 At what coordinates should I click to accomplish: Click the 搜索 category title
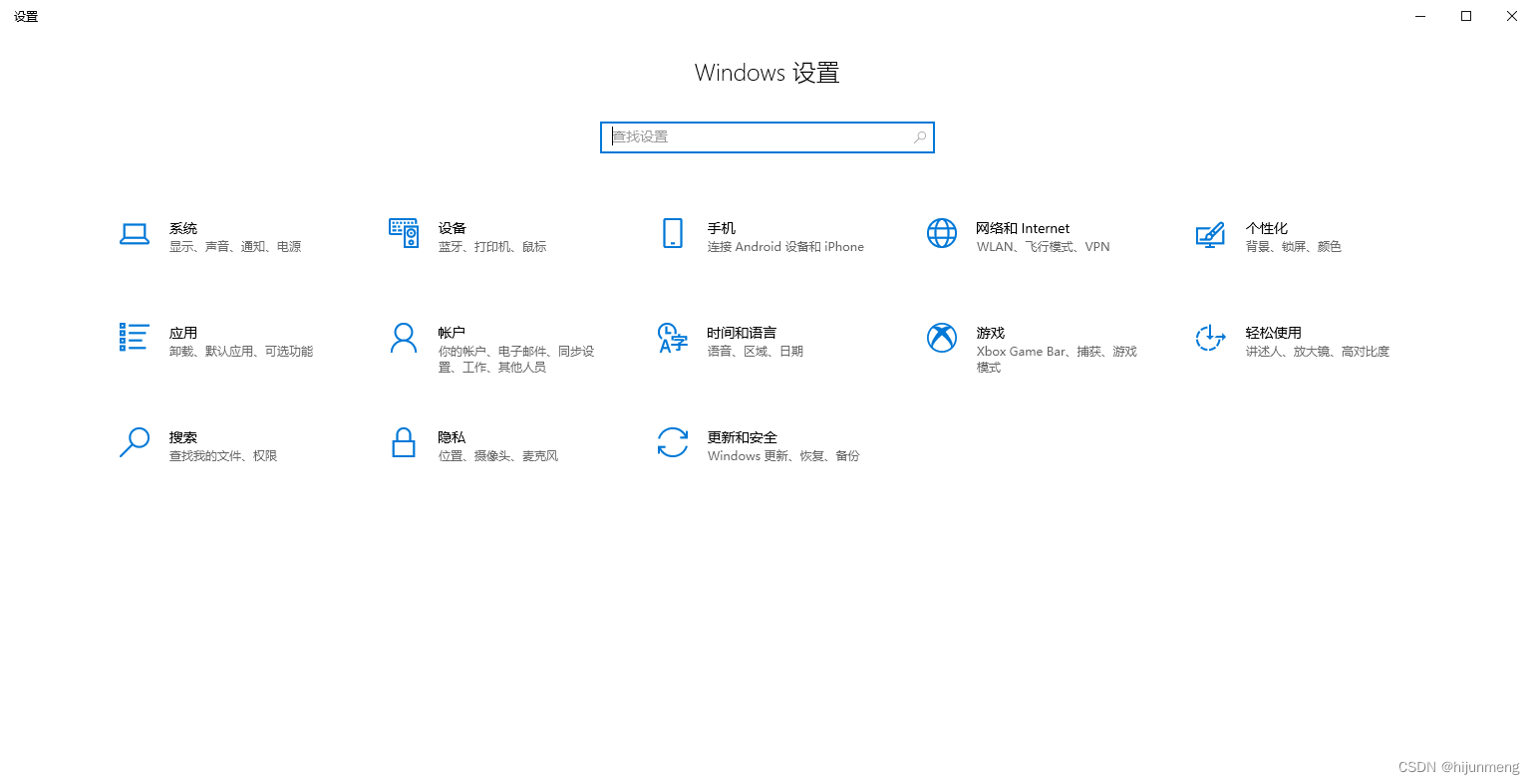pyautogui.click(x=183, y=437)
